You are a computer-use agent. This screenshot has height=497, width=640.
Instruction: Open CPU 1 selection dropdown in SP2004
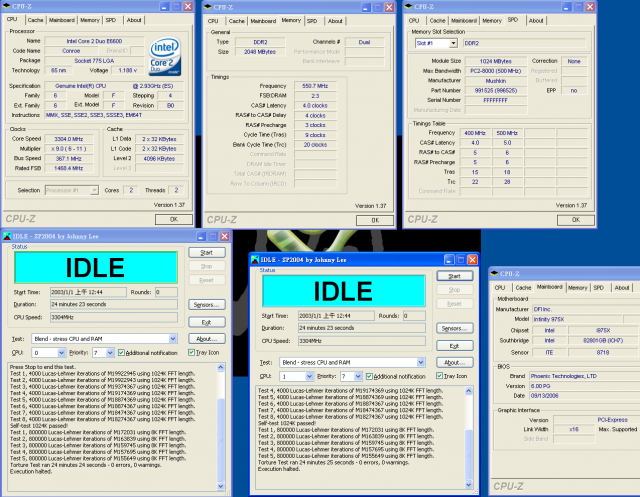click(309, 376)
